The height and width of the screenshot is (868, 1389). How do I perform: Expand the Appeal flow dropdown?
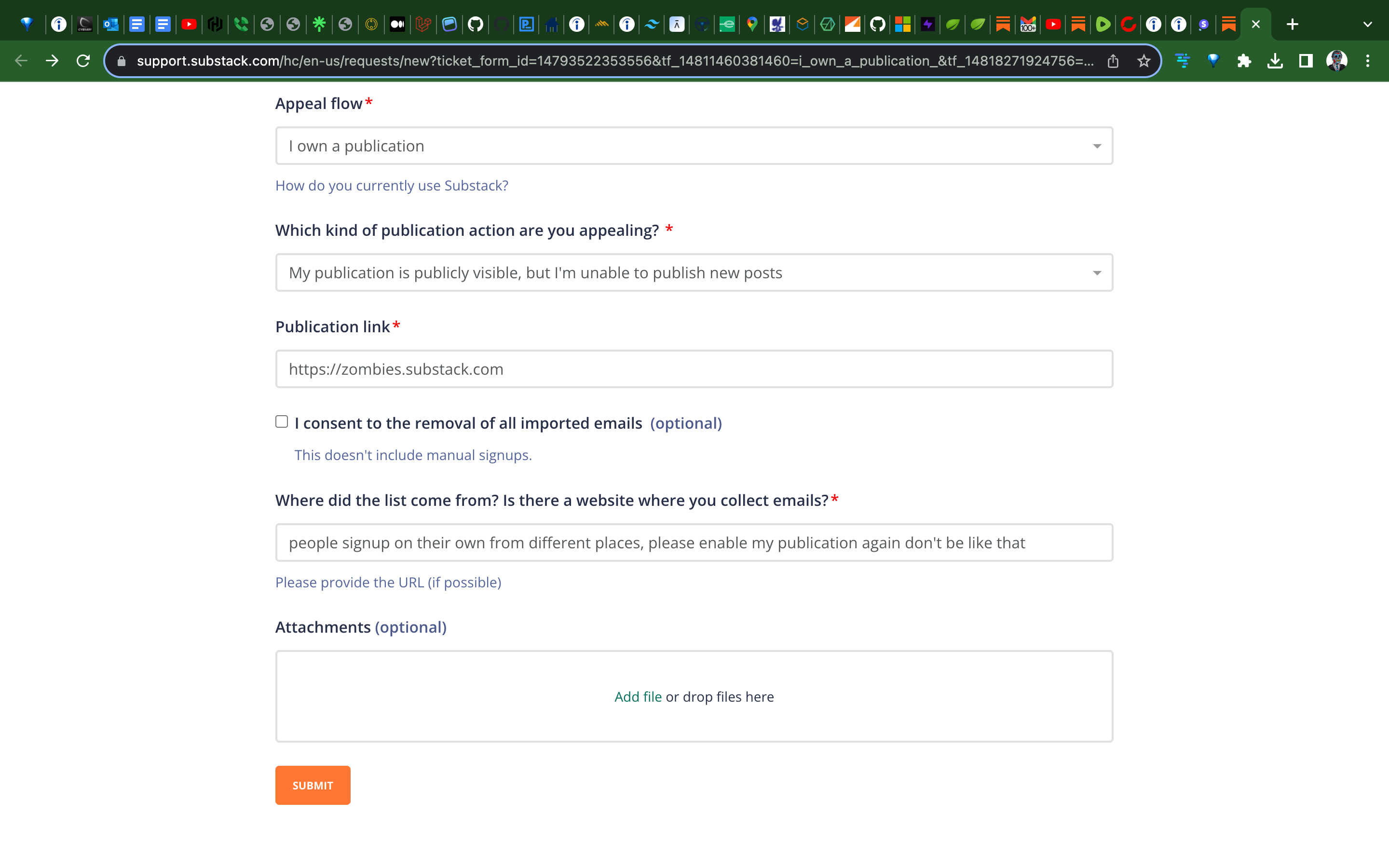pos(694,146)
